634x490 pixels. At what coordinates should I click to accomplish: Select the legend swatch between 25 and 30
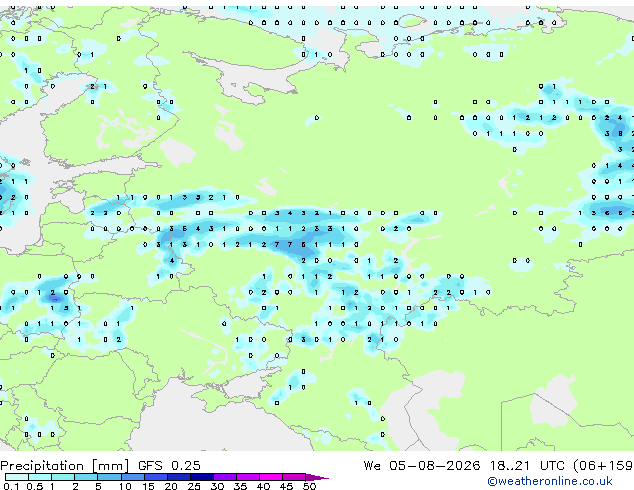pos(202,477)
